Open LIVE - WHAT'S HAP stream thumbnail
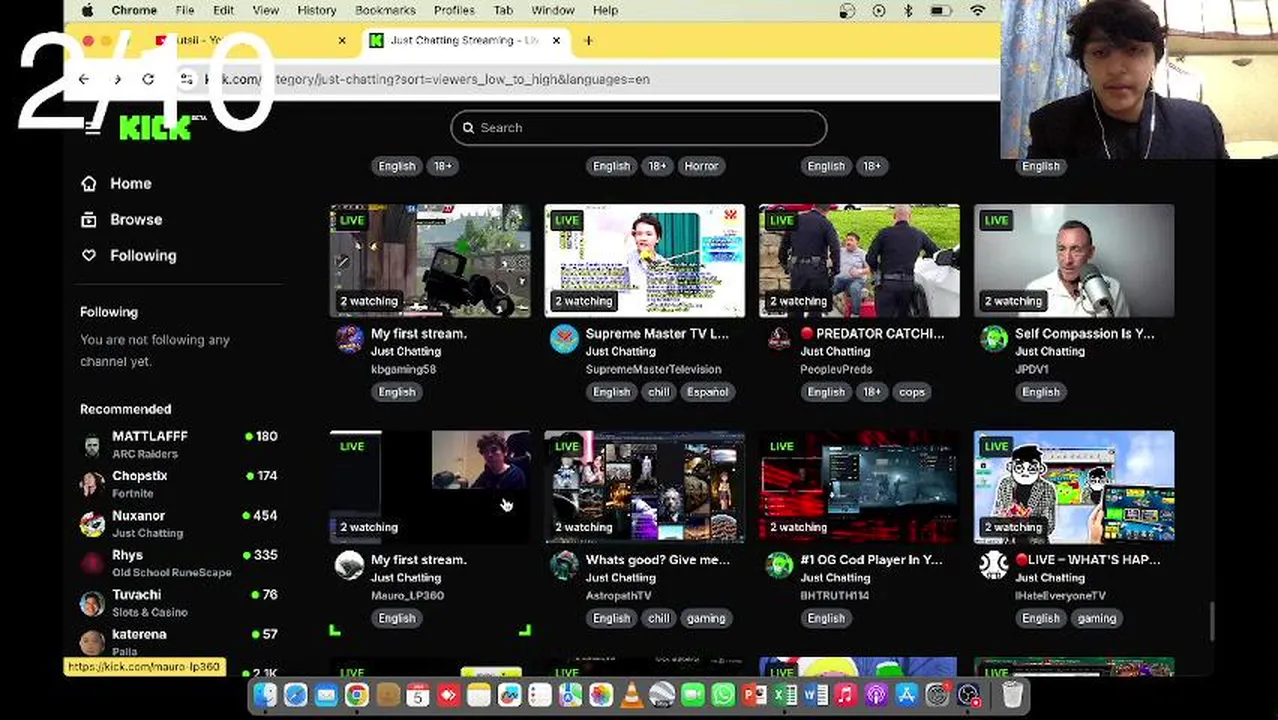 [1074, 487]
